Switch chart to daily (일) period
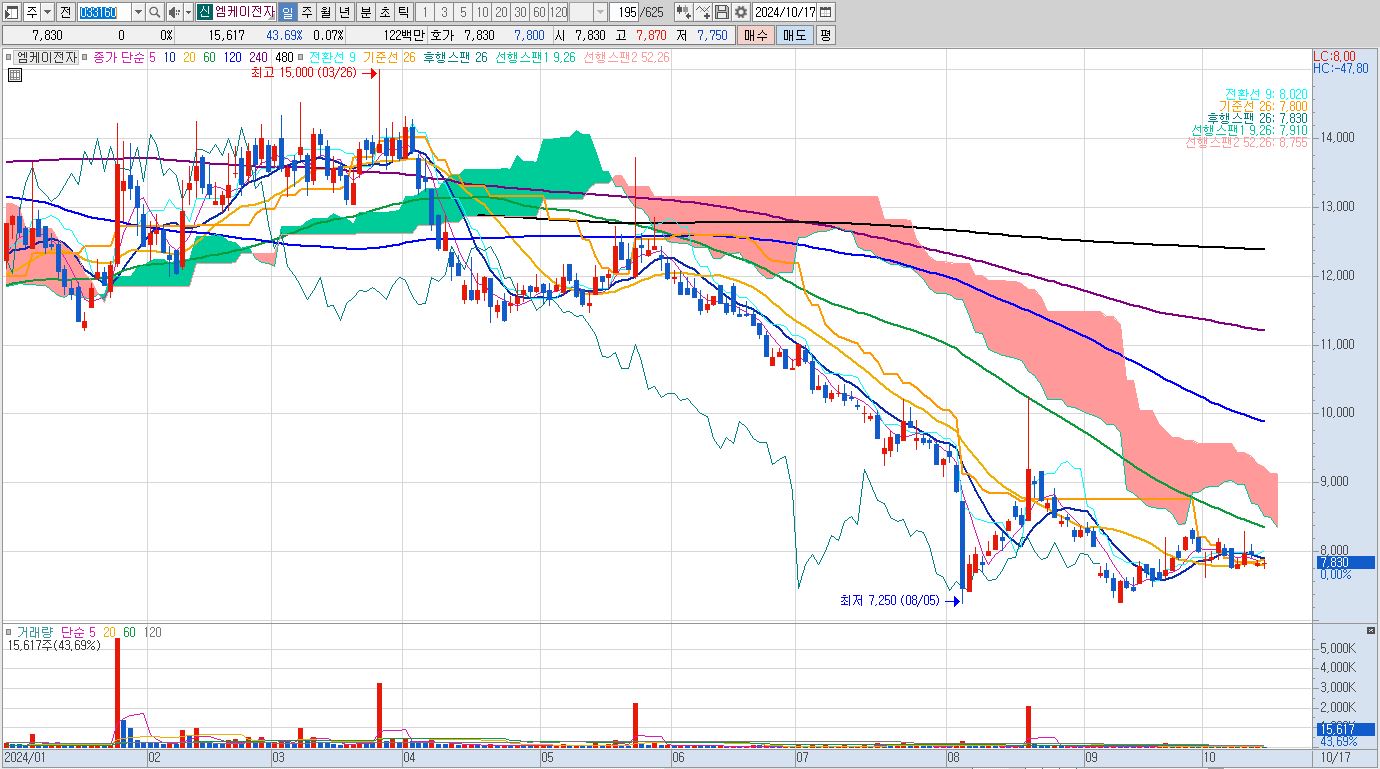This screenshot has width=1380, height=769. click(287, 12)
